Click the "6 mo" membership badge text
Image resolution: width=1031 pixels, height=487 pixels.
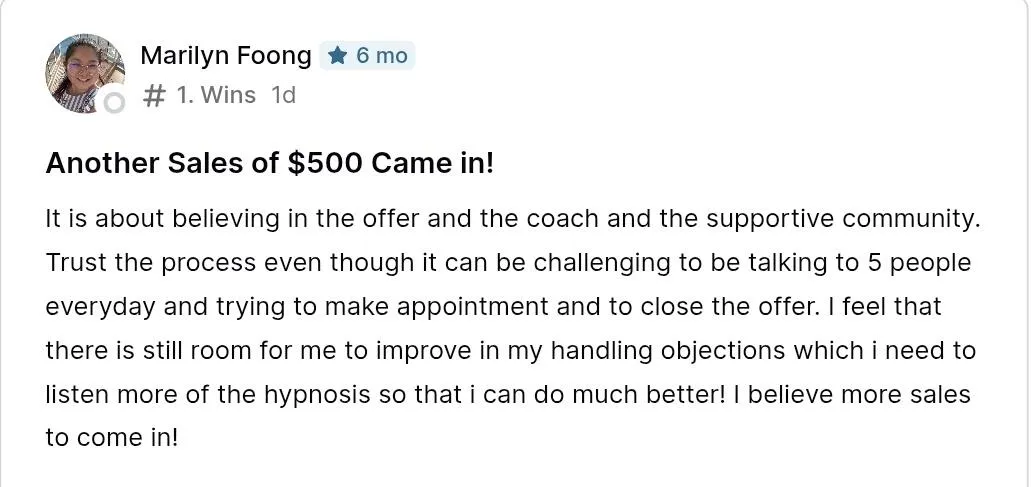point(382,56)
